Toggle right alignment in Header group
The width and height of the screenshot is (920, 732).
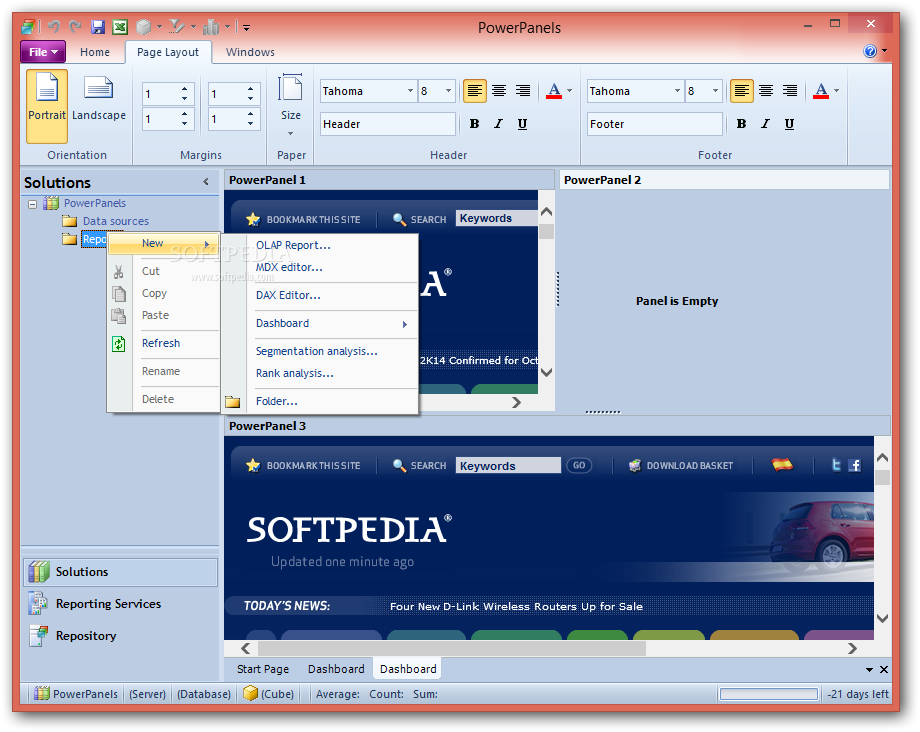(522, 91)
